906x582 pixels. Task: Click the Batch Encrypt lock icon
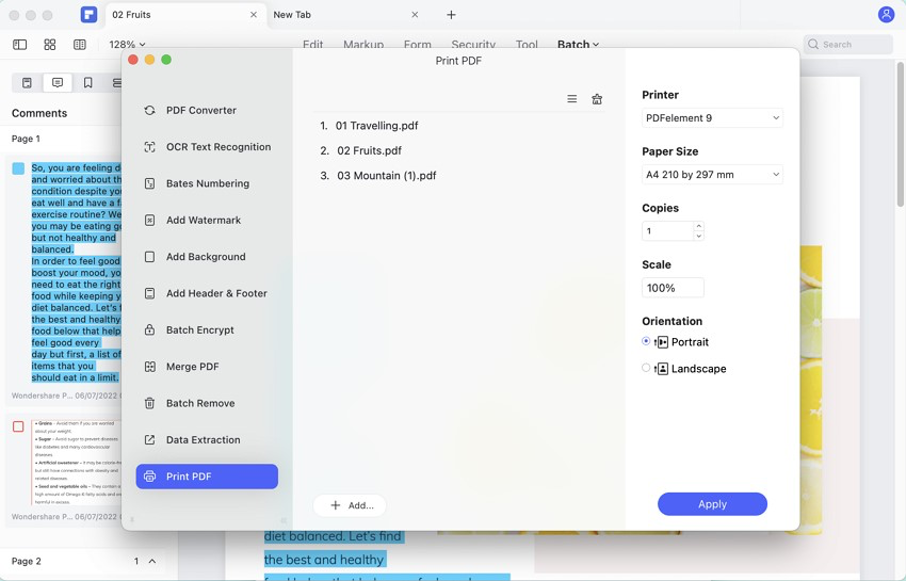click(149, 330)
